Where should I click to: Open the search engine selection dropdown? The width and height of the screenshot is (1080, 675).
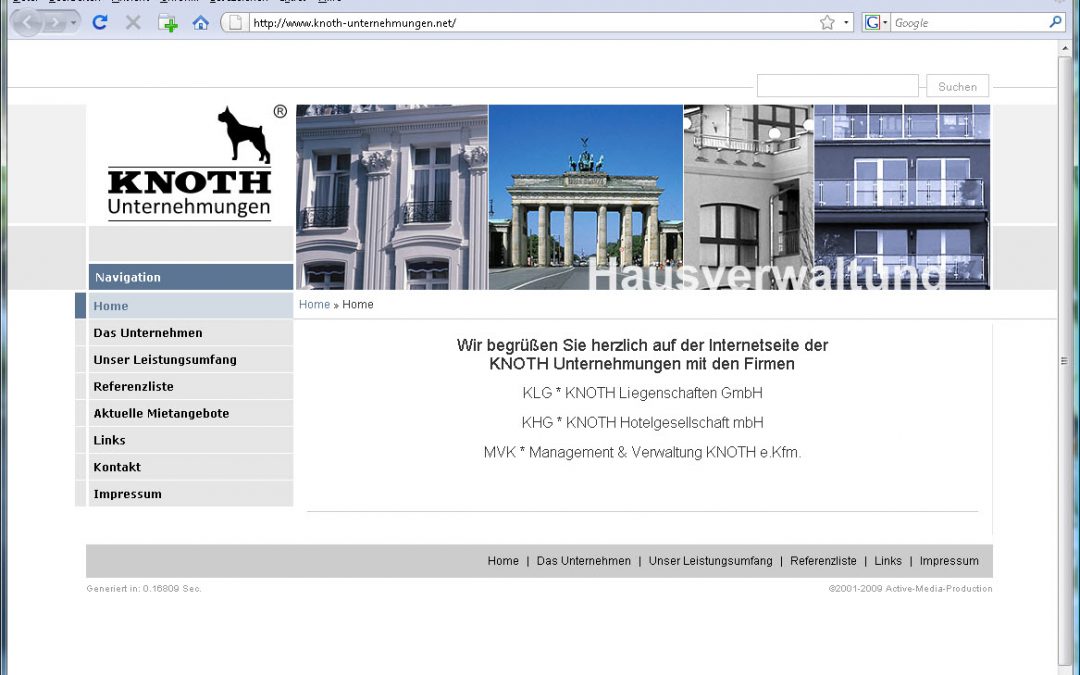[x=884, y=21]
